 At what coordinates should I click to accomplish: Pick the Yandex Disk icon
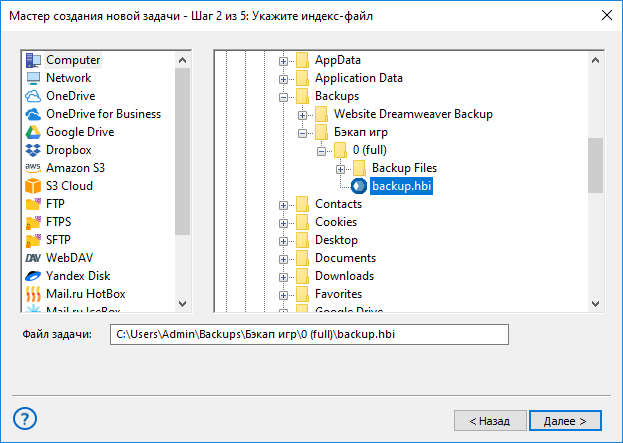(33, 276)
